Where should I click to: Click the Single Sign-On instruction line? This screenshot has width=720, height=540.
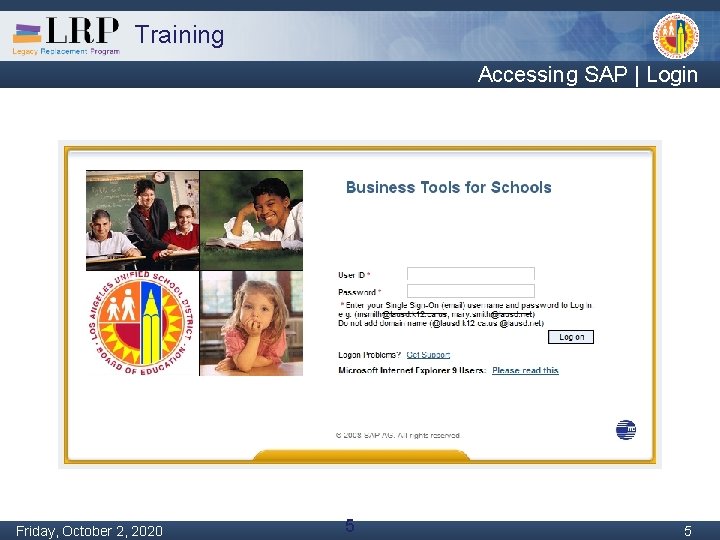466,305
